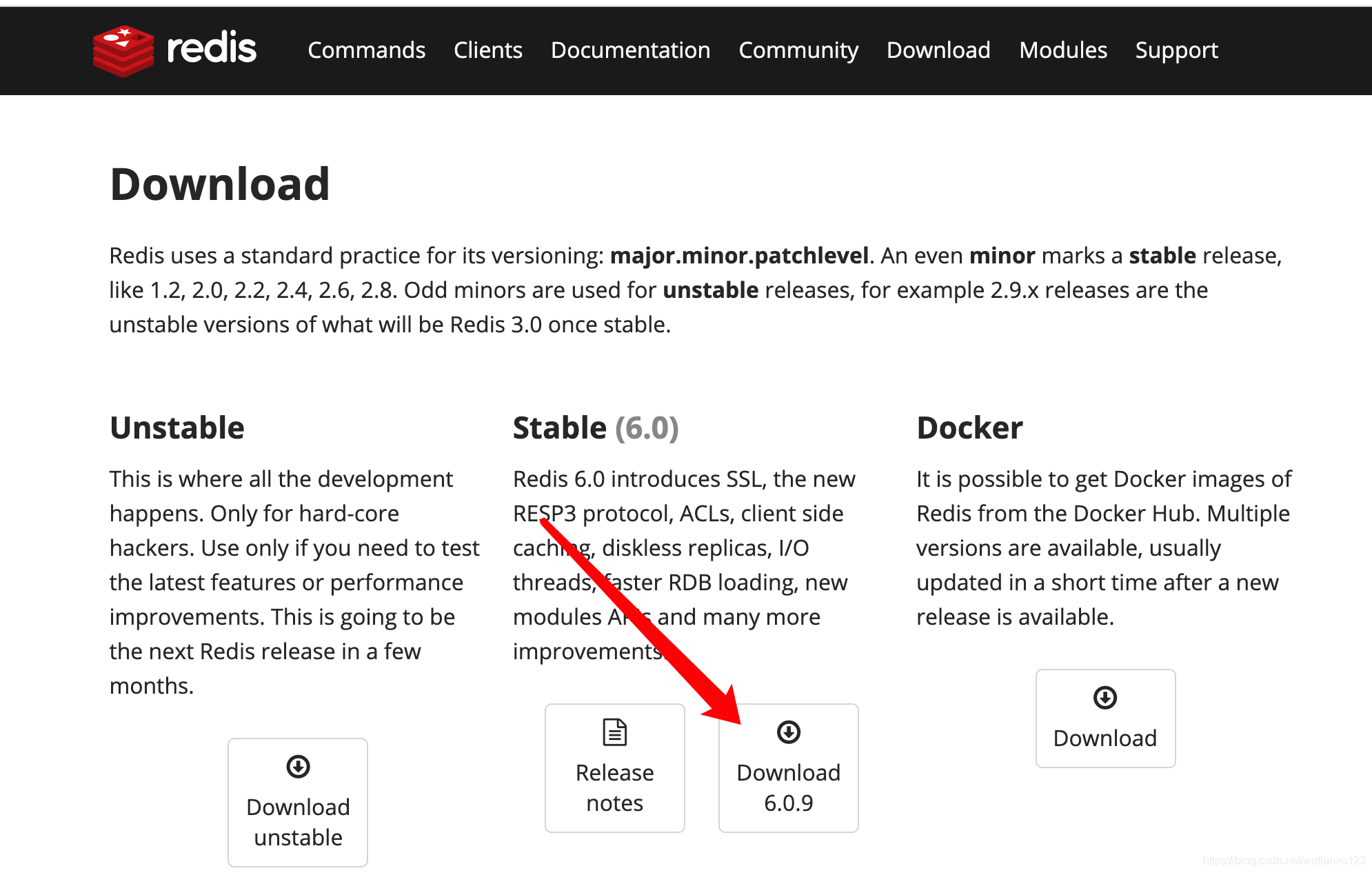1372x873 pixels.
Task: Click the 'Download unstable' button
Action: (298, 802)
